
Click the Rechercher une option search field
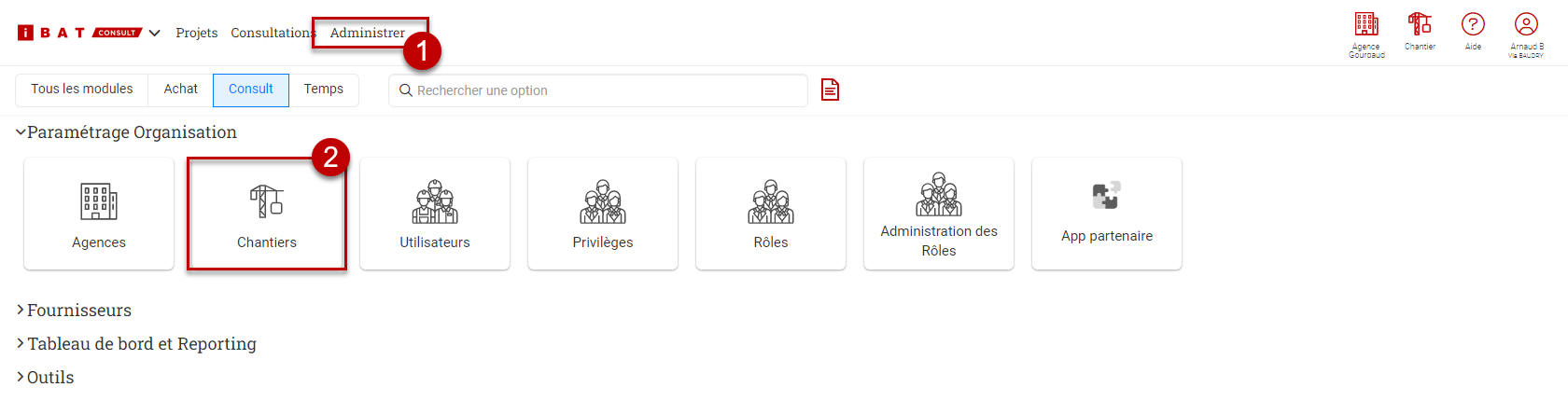click(x=598, y=90)
